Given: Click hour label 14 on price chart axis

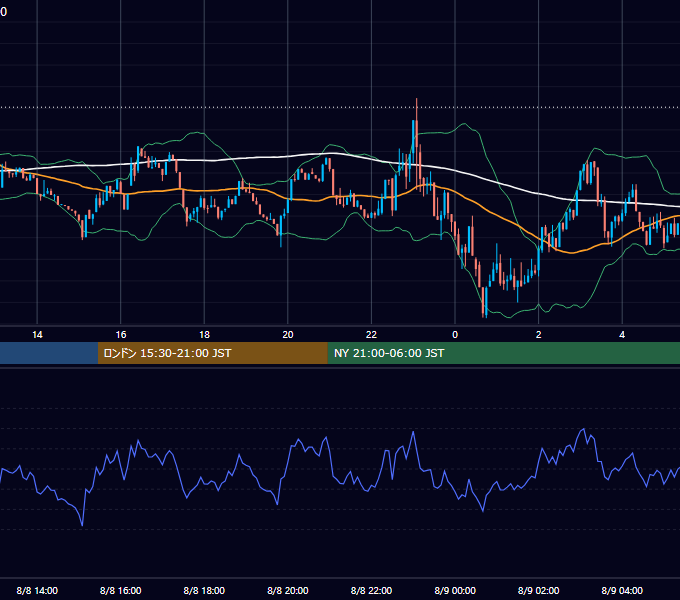Looking at the screenshot, I should click(x=37, y=335).
